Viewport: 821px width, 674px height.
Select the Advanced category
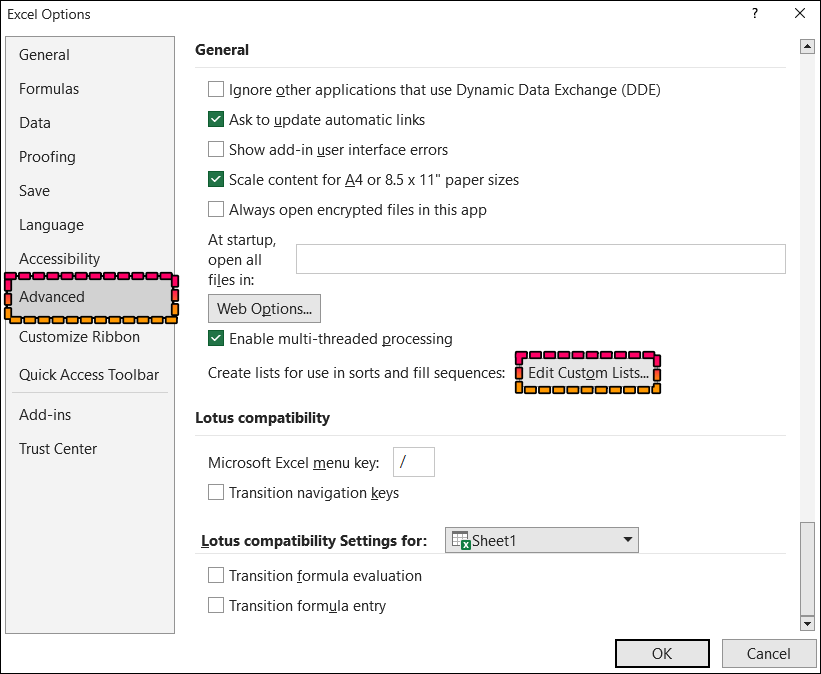[91, 297]
